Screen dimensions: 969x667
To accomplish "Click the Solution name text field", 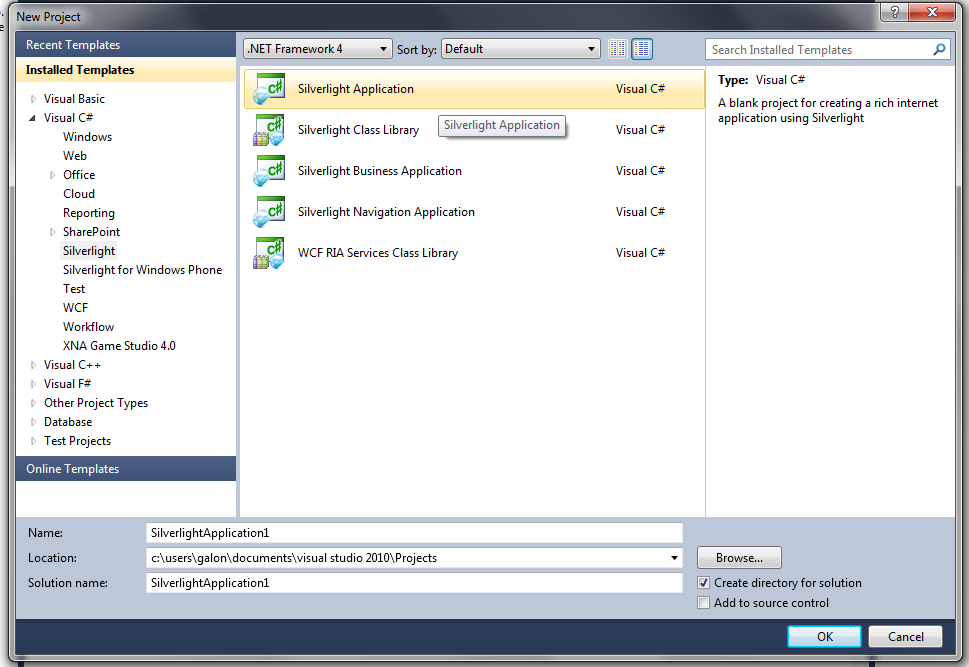I will 414,583.
